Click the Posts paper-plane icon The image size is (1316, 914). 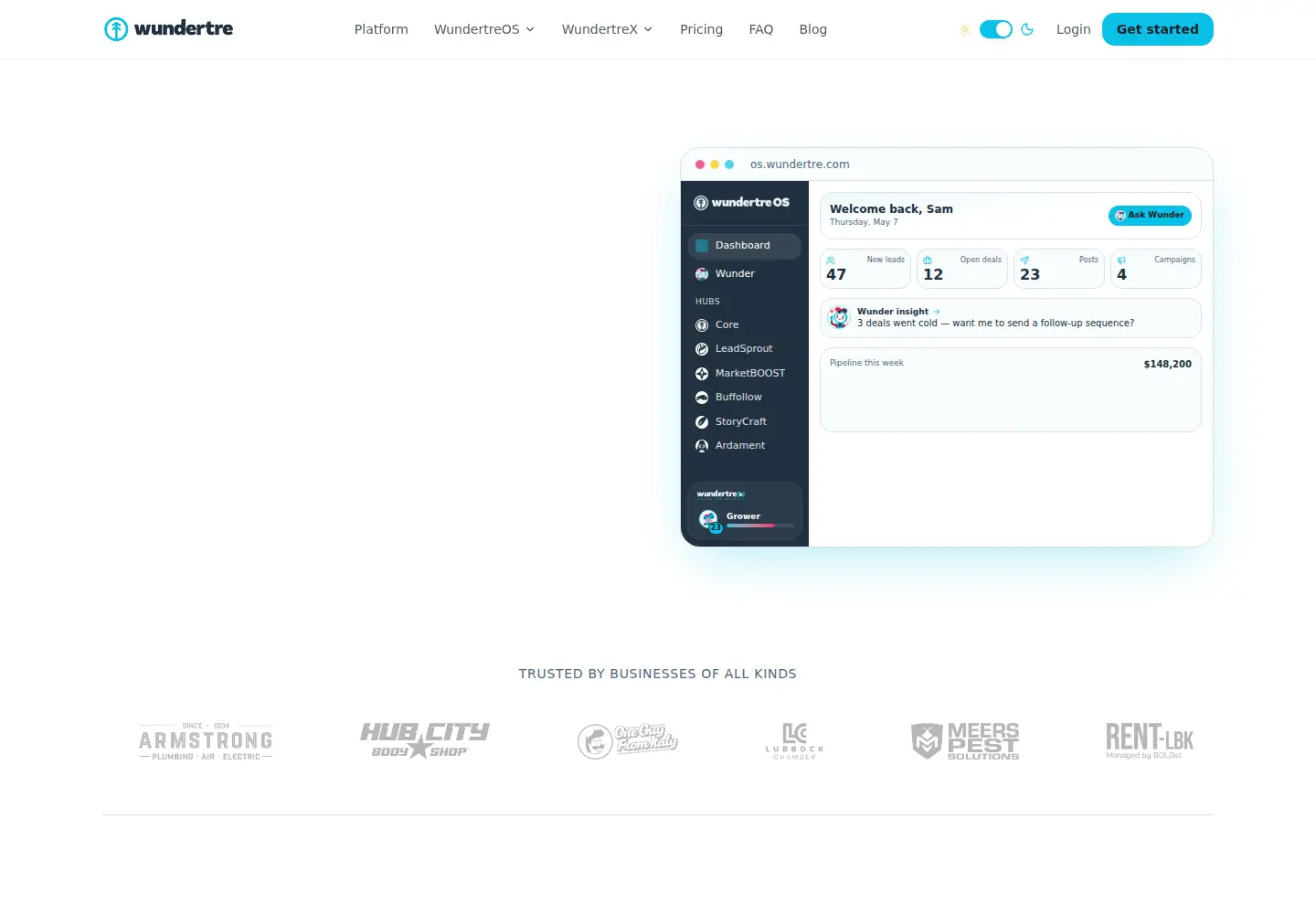pos(1024,260)
